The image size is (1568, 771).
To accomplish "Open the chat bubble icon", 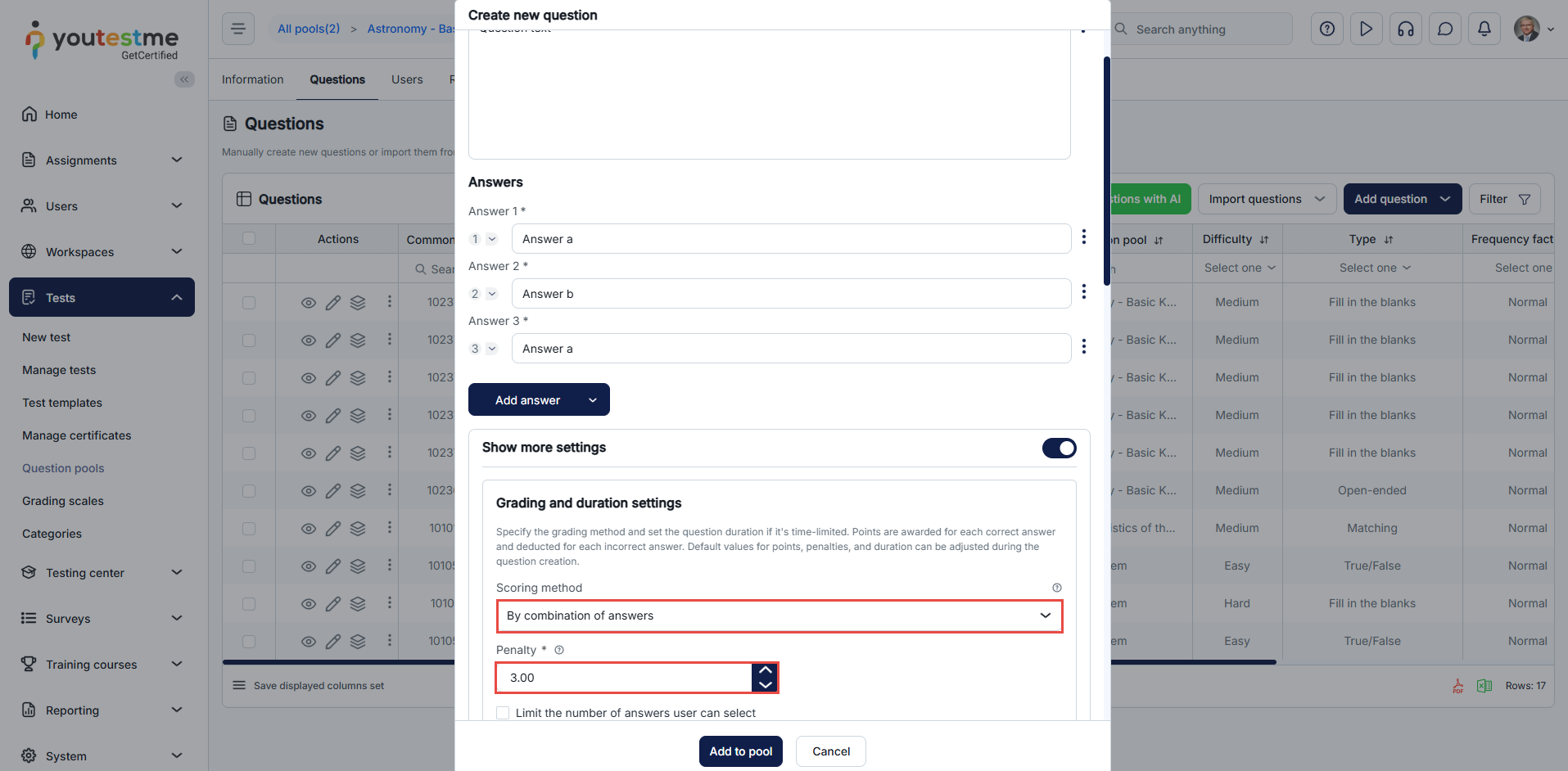I will click(1444, 29).
